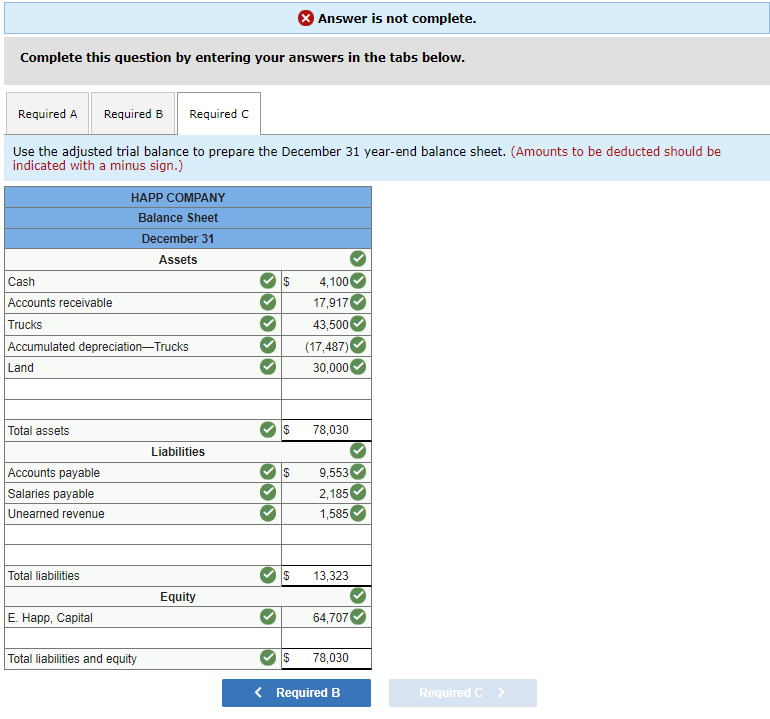Click the green check beside Assets header
This screenshot has height=719, width=770.
[x=358, y=258]
